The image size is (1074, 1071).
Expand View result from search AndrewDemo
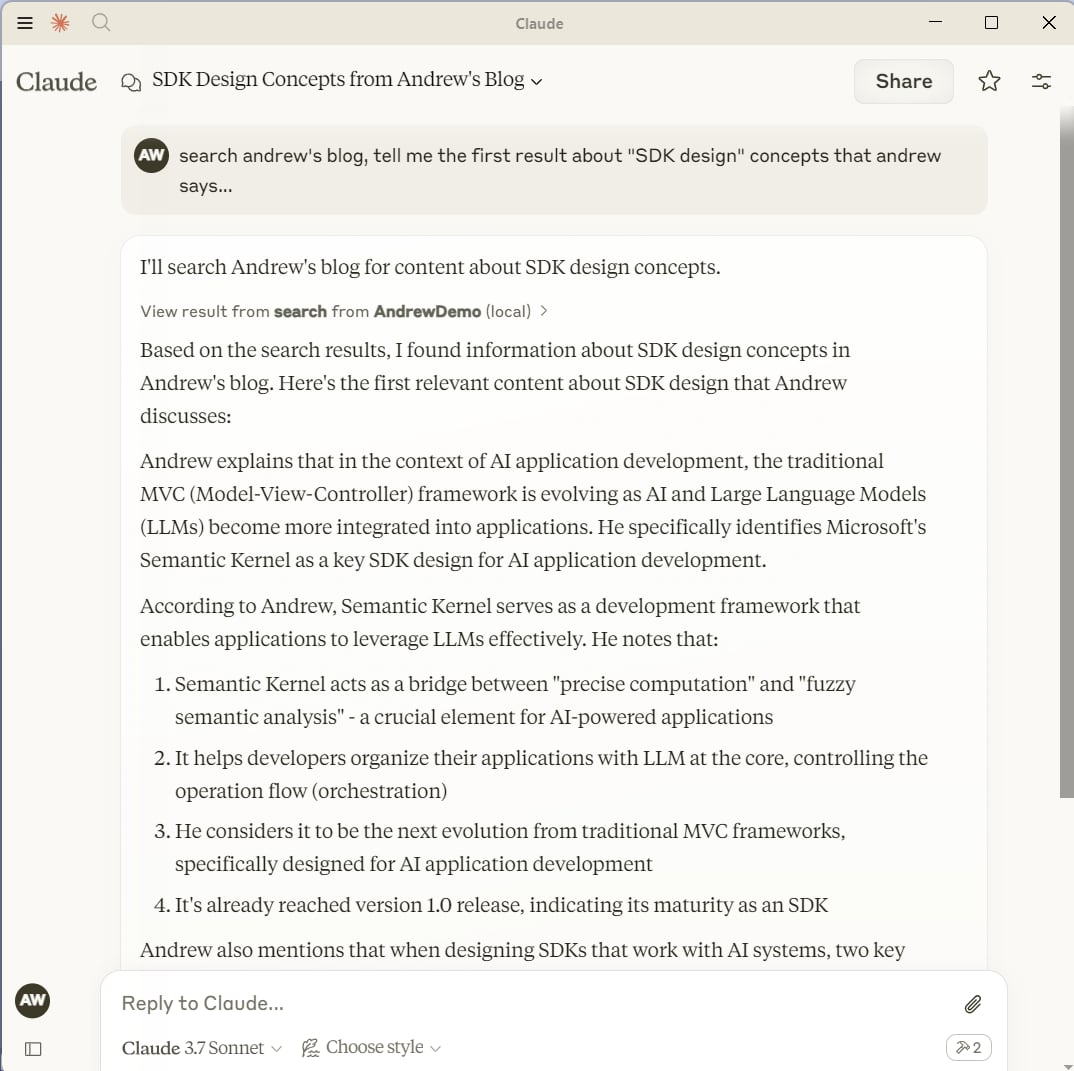tap(344, 311)
